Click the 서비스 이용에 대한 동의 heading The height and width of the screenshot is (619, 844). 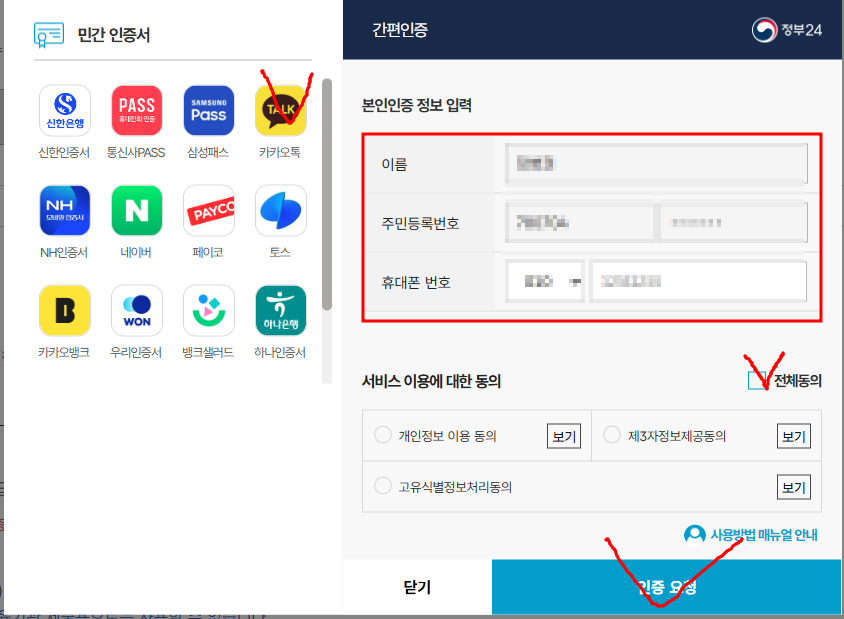431,381
